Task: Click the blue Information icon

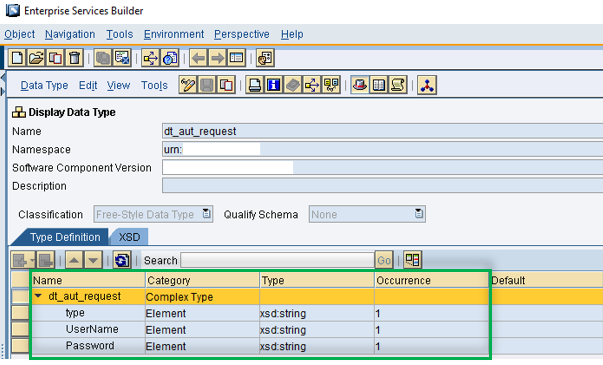Action: tap(273, 85)
